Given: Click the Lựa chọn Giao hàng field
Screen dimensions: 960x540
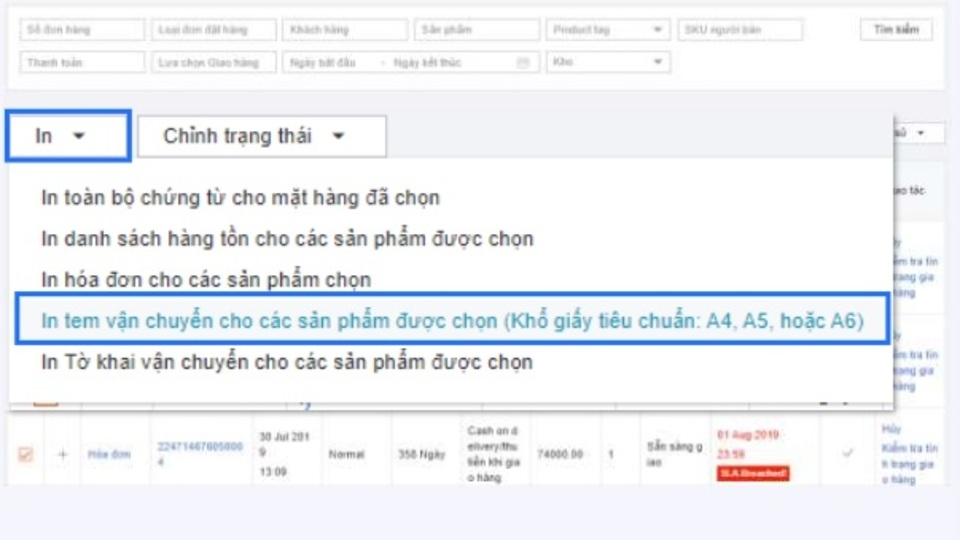Looking at the screenshot, I should tap(214, 62).
